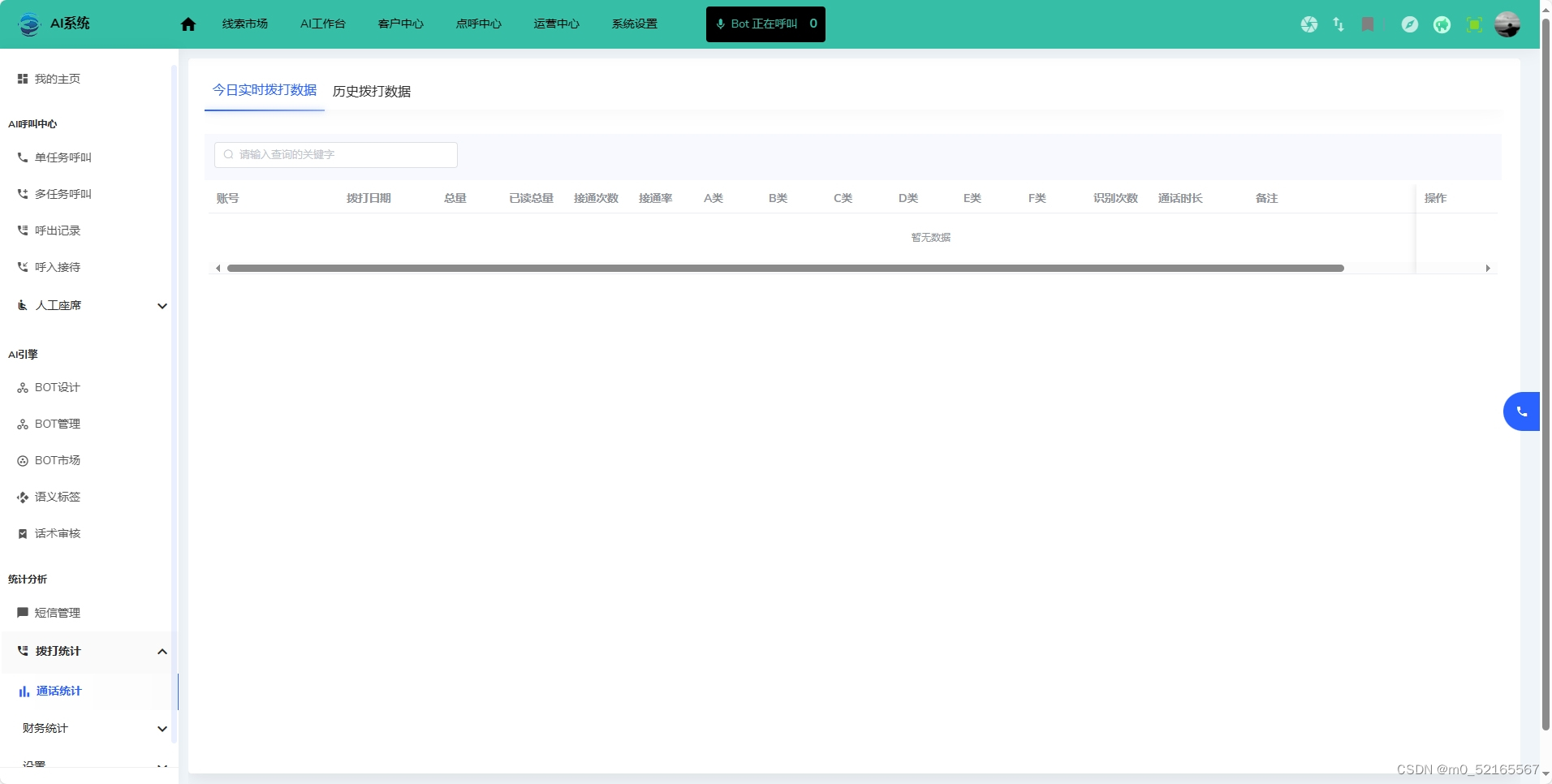Open 点呼中心 in top navigation
The height and width of the screenshot is (784, 1552).
pyautogui.click(x=479, y=24)
